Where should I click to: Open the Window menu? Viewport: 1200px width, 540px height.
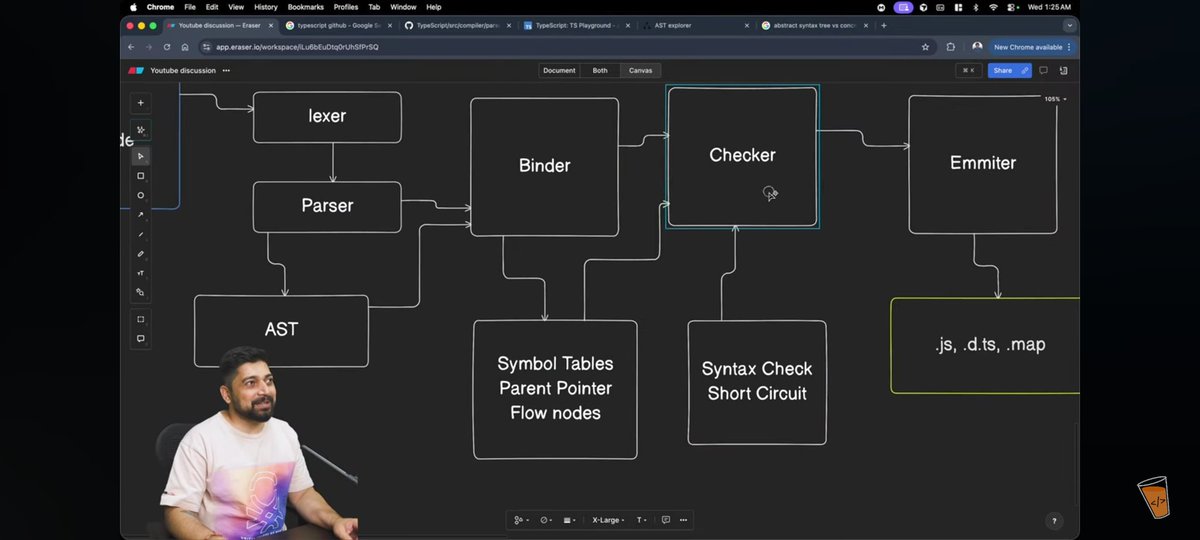pyautogui.click(x=403, y=7)
